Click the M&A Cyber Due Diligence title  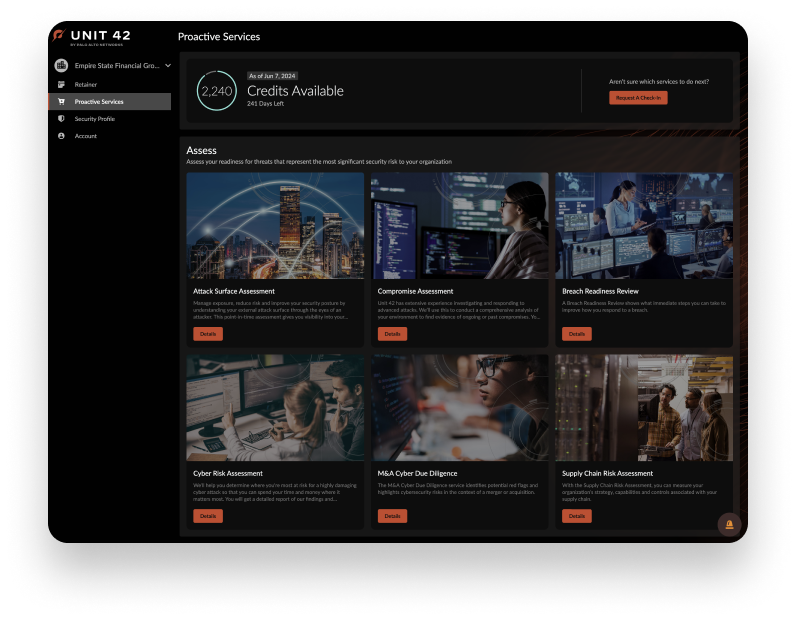point(417,473)
